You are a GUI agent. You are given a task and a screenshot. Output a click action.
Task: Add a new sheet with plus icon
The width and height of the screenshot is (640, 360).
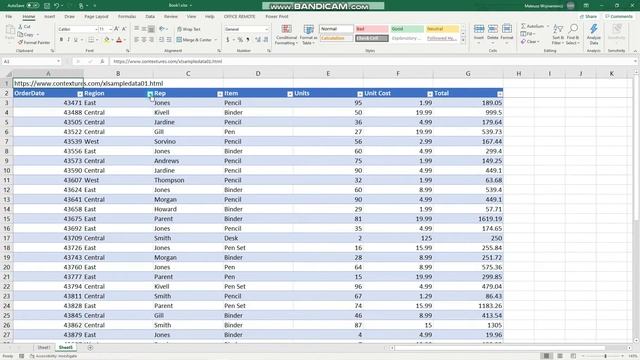[x=90, y=348]
